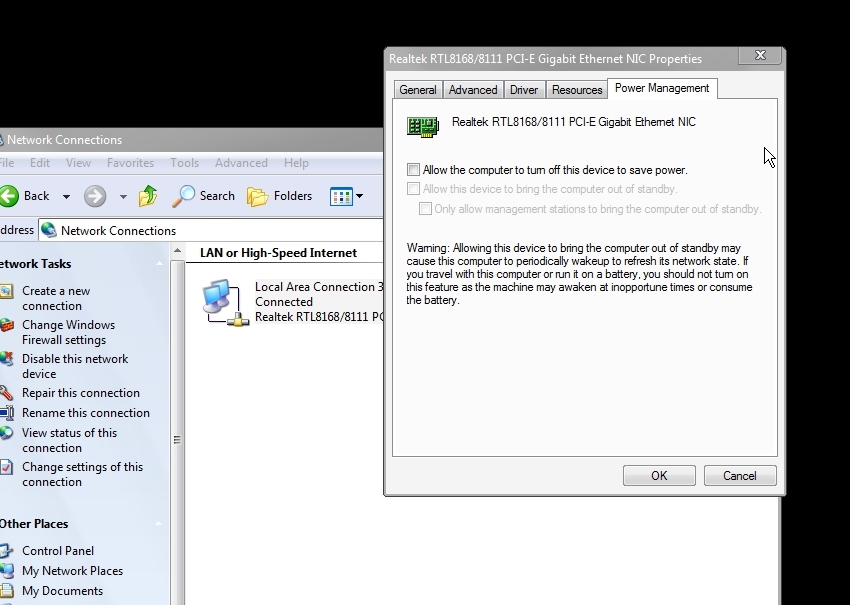Open the Advanced menu in menu bar
Viewport: 850px width, 605px height.
click(241, 163)
